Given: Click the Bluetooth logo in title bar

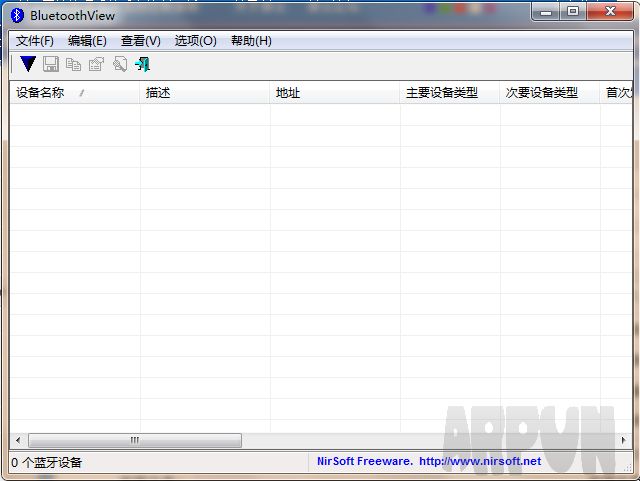Looking at the screenshot, I should pyautogui.click(x=17, y=16).
